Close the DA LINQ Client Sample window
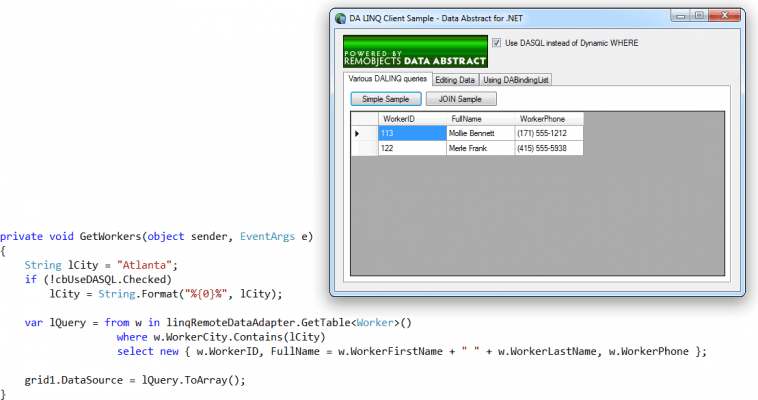The image size is (758, 400). pyautogui.click(x=724, y=16)
